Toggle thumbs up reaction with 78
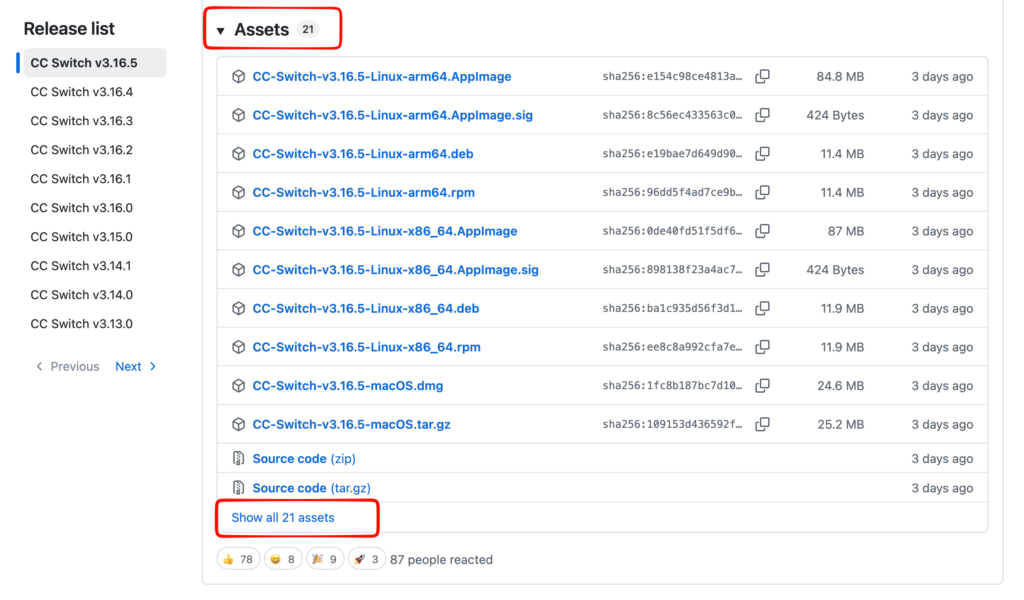1024x600 pixels. pyautogui.click(x=238, y=559)
